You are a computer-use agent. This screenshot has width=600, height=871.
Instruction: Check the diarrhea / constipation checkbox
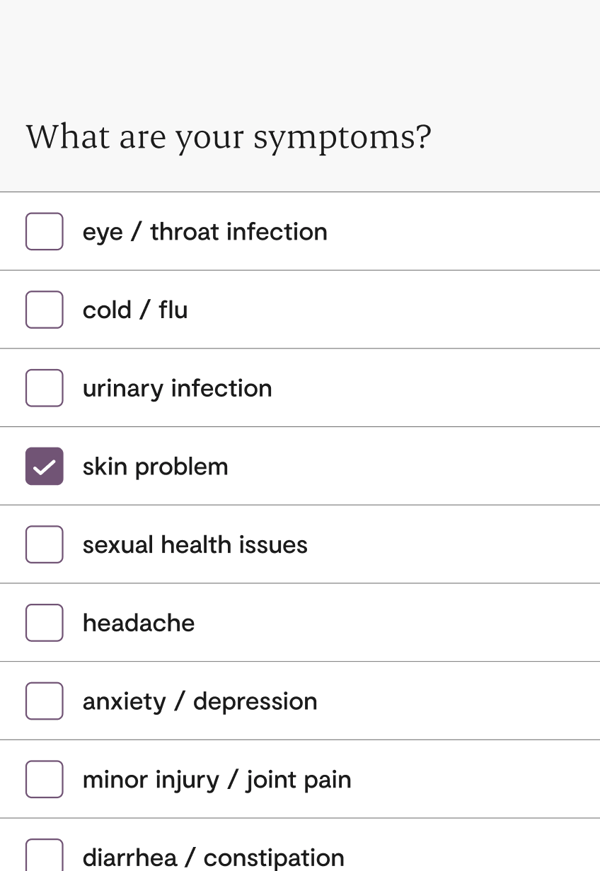click(x=44, y=856)
